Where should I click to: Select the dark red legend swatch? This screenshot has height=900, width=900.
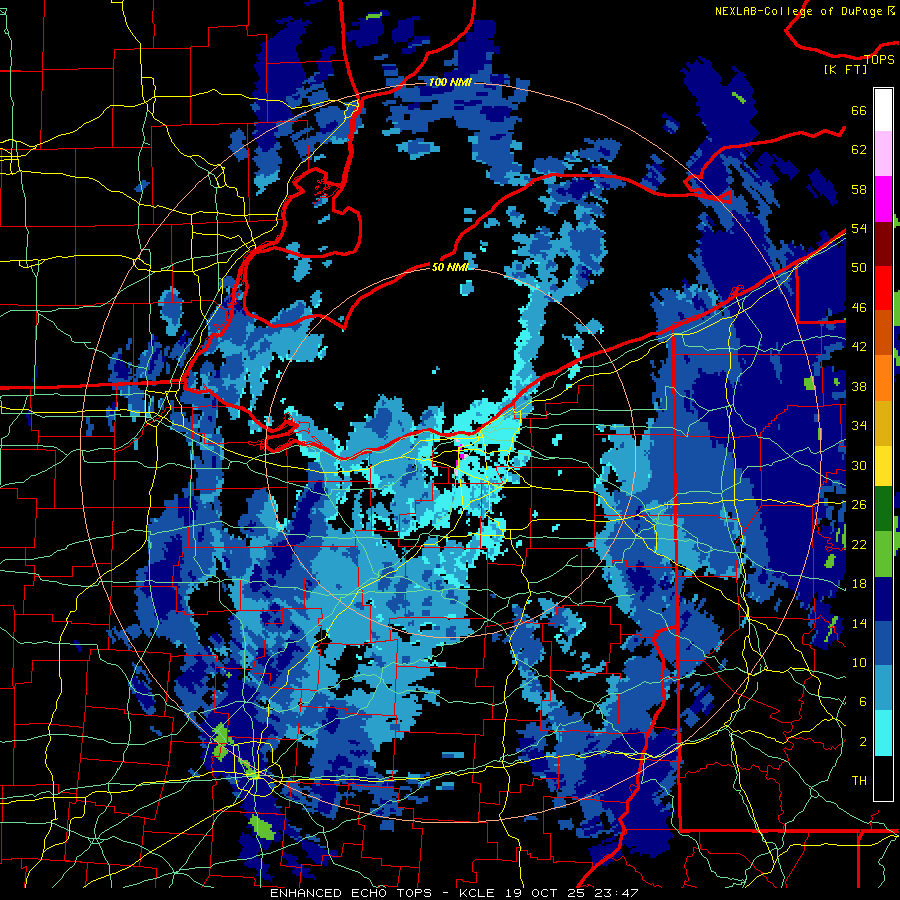point(883,244)
